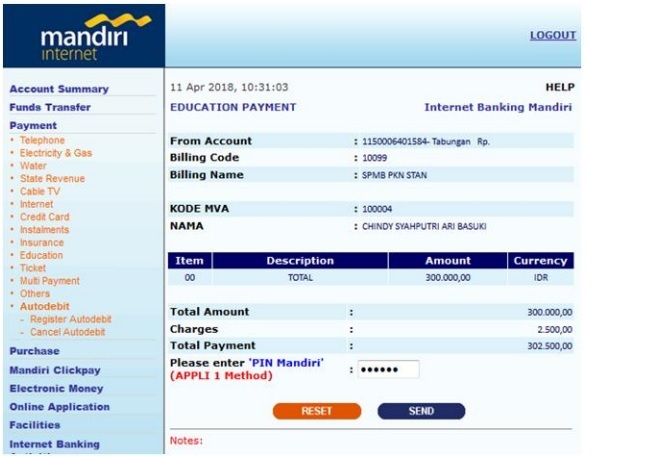
Task: Open Electronic Money menu
Action: click(56, 389)
